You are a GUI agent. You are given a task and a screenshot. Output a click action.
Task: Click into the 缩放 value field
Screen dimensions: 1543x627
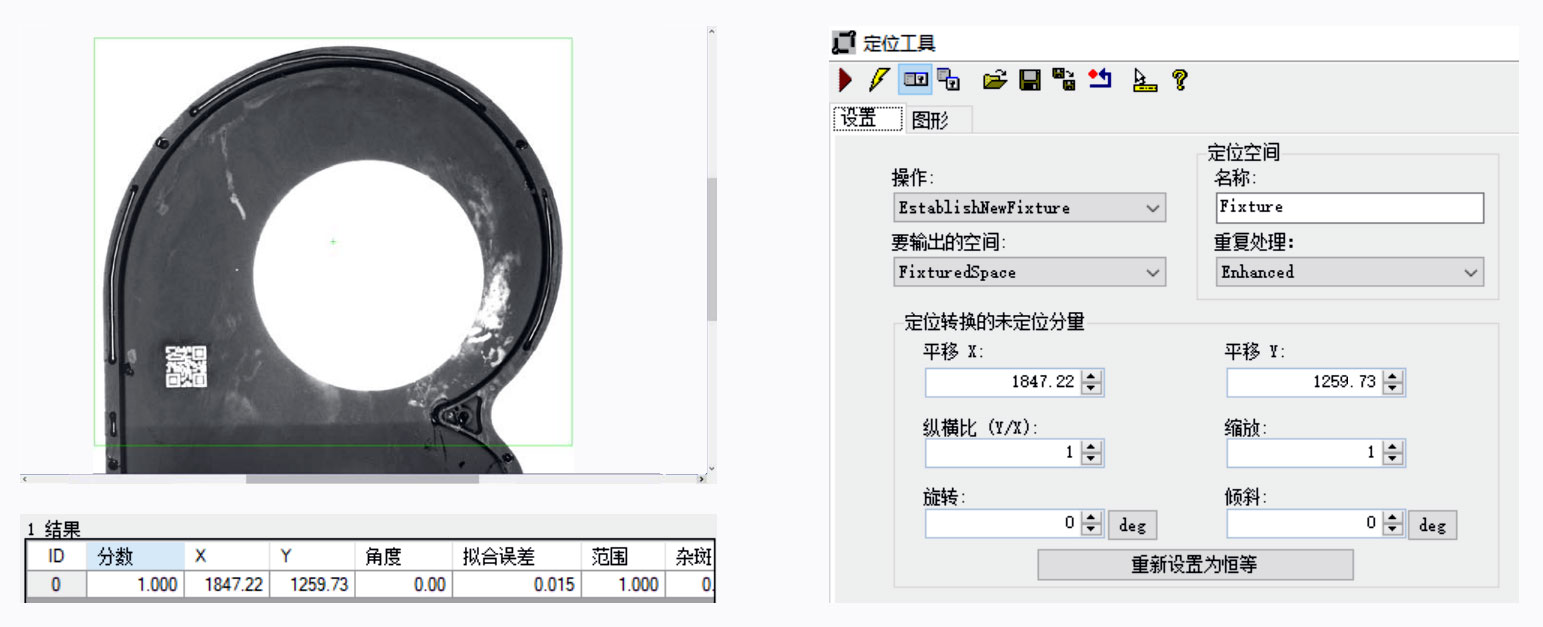click(x=1305, y=453)
